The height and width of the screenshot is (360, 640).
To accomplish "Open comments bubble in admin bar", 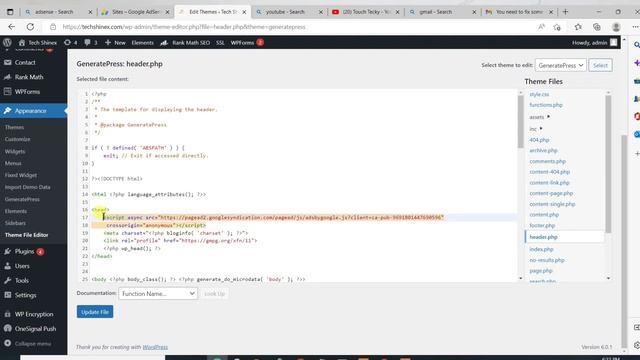I will [91, 42].
